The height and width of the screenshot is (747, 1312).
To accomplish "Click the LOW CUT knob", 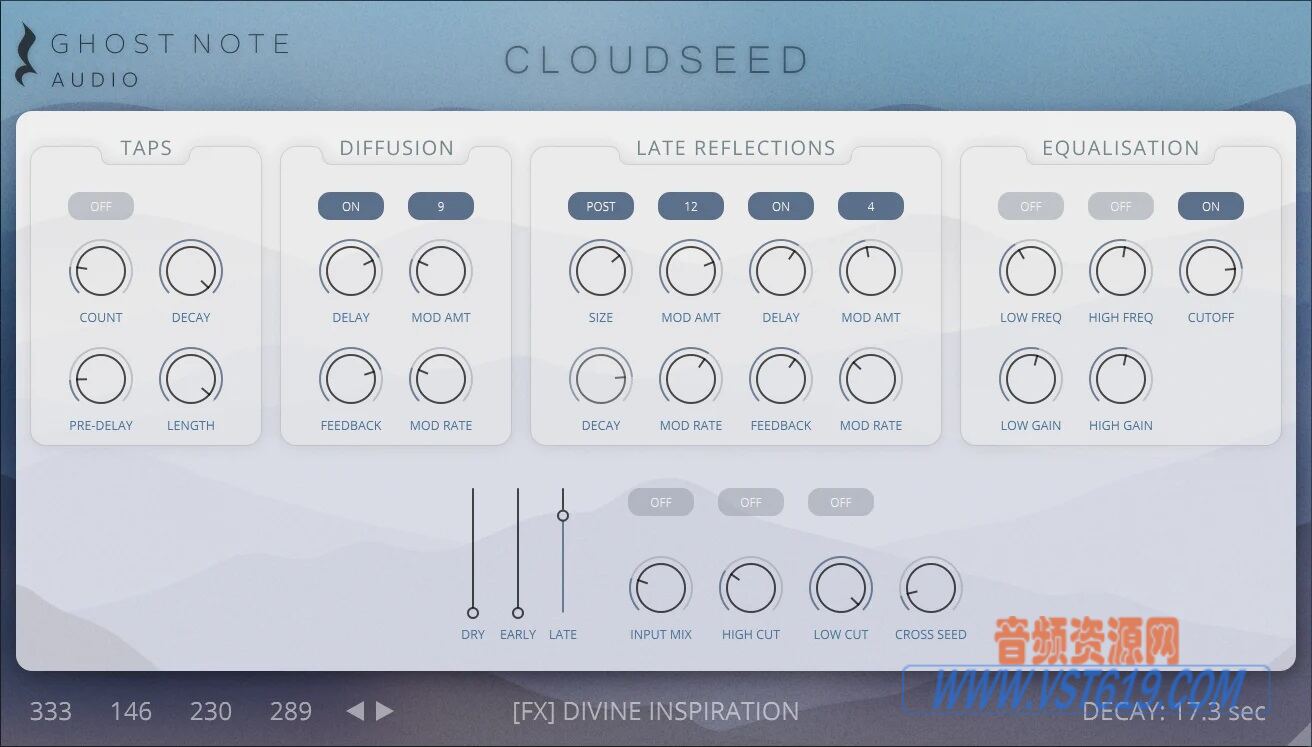I will point(841,588).
